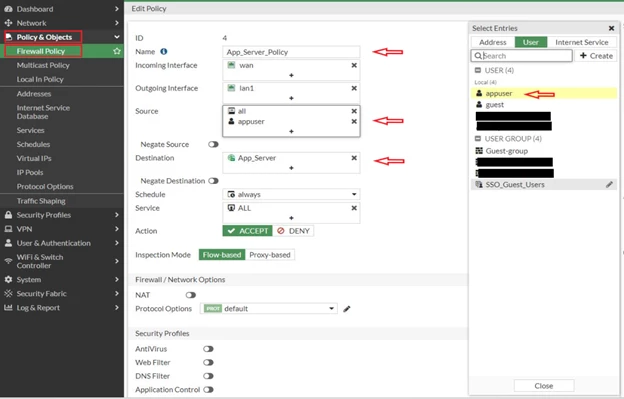The width and height of the screenshot is (624, 399).
Task: Click the WiFi & Switch Controller icon
Action: (8, 261)
